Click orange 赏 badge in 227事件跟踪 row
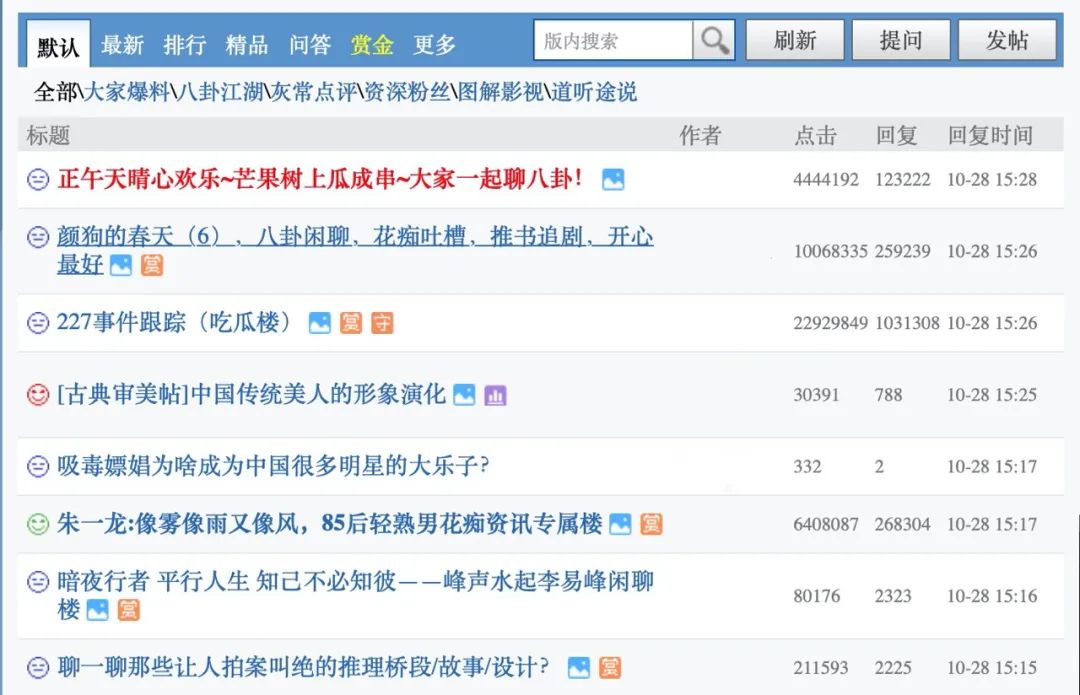Screen dimensions: 1080x695 click(351, 322)
